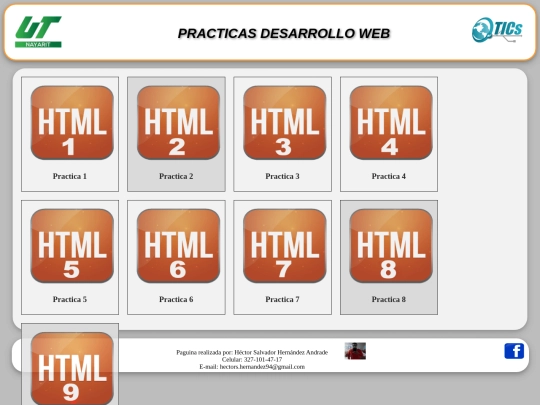Open the HTML 4 icon
The width and height of the screenshot is (540, 405).
(x=391, y=123)
